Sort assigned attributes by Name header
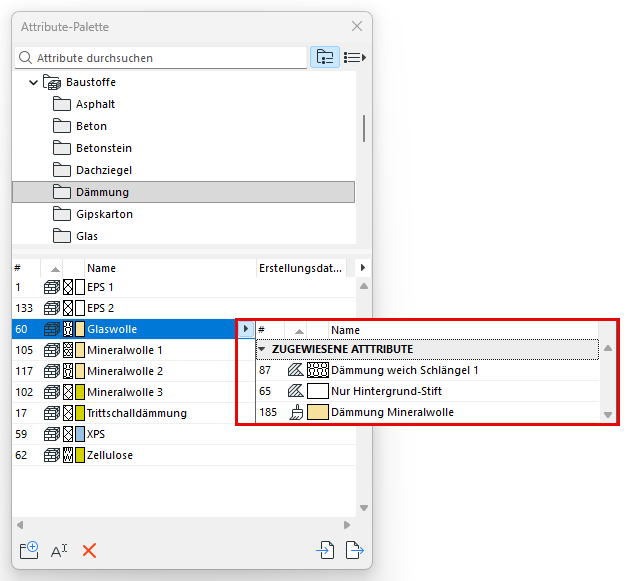 coord(464,330)
